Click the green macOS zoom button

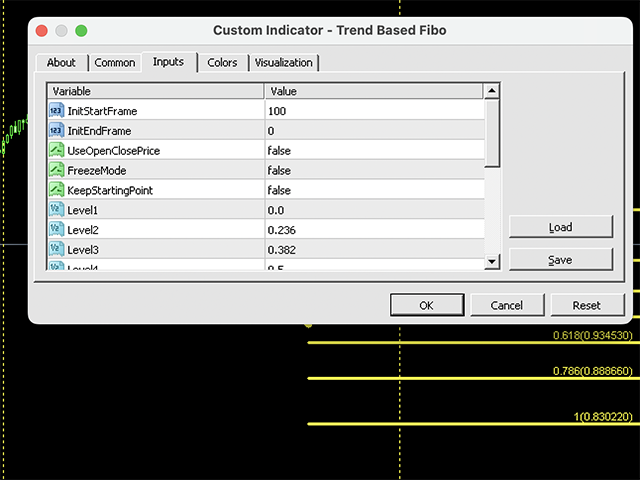pyautogui.click(x=81, y=31)
